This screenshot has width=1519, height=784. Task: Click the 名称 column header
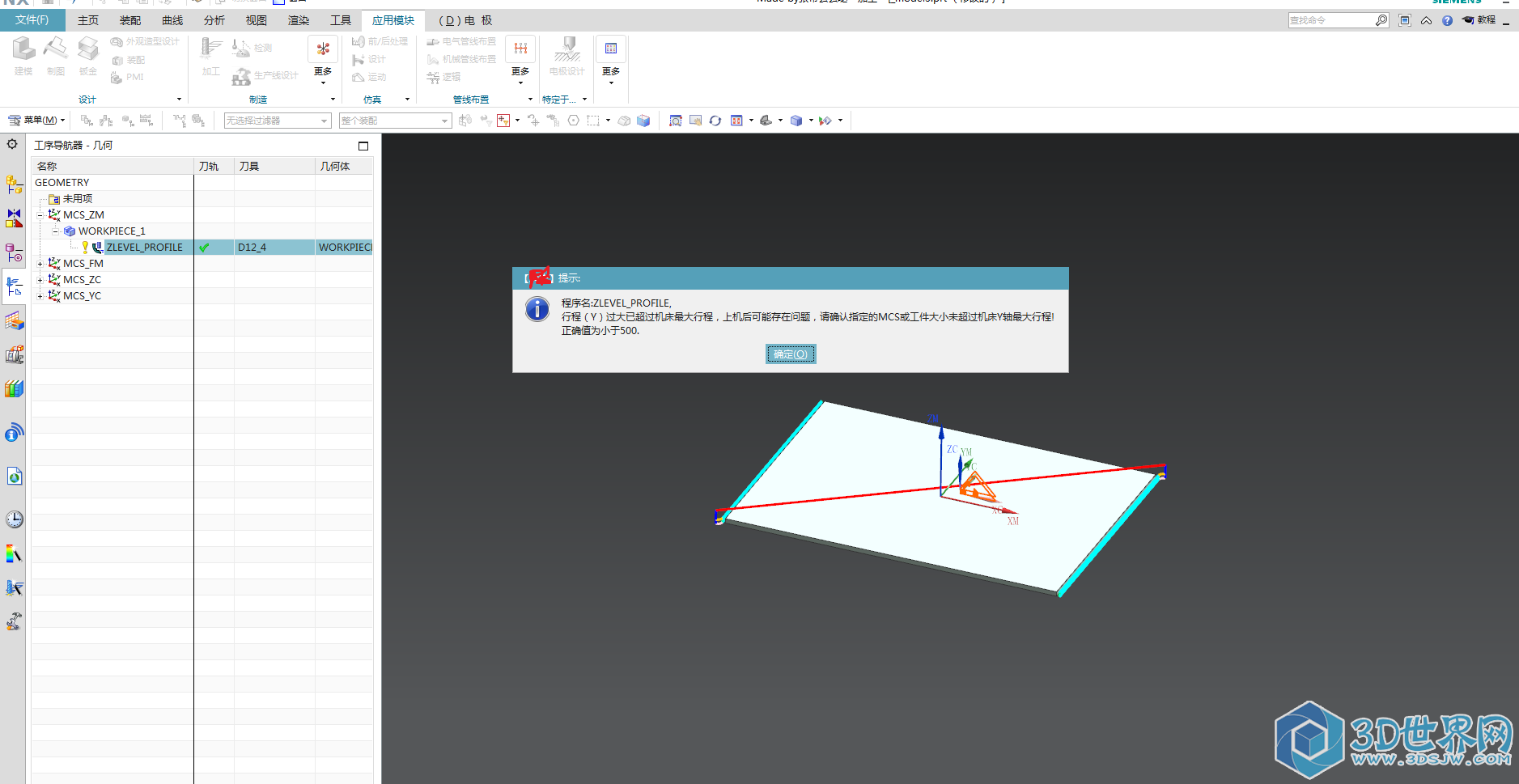(112, 166)
